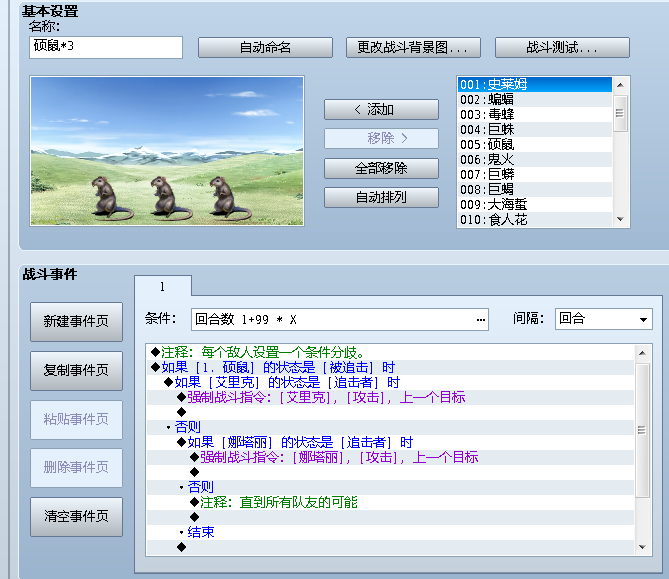Select enemy 006:鬼火 in list
The width and height of the screenshot is (669, 579).
pos(535,159)
